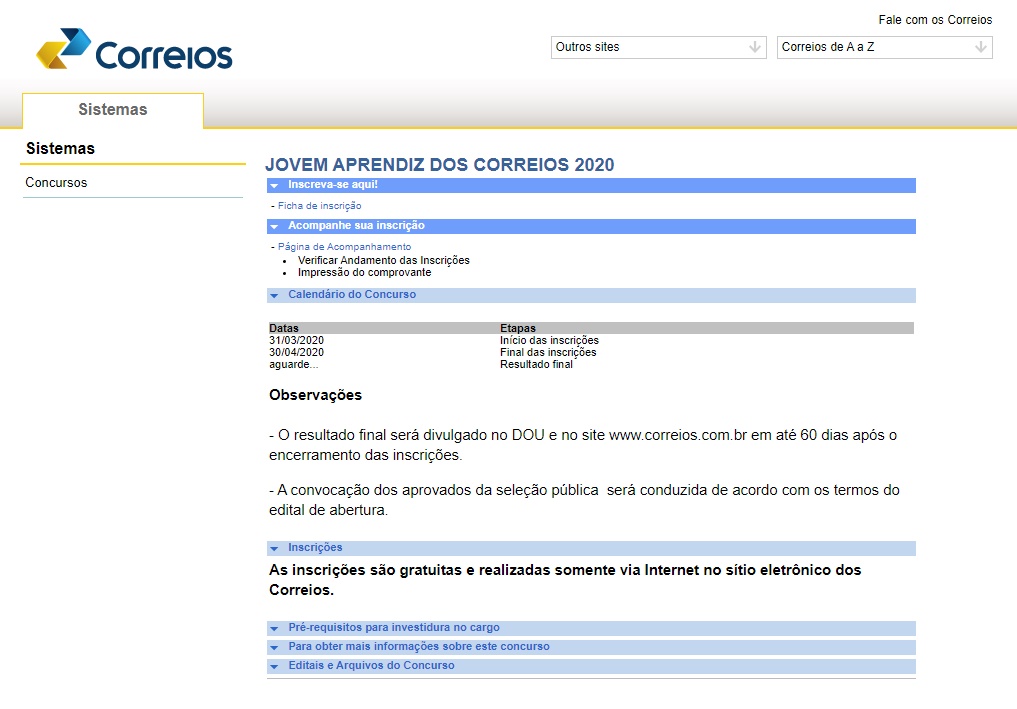The width and height of the screenshot is (1017, 709).
Task: Click the Etapas column header
Action: (x=518, y=328)
